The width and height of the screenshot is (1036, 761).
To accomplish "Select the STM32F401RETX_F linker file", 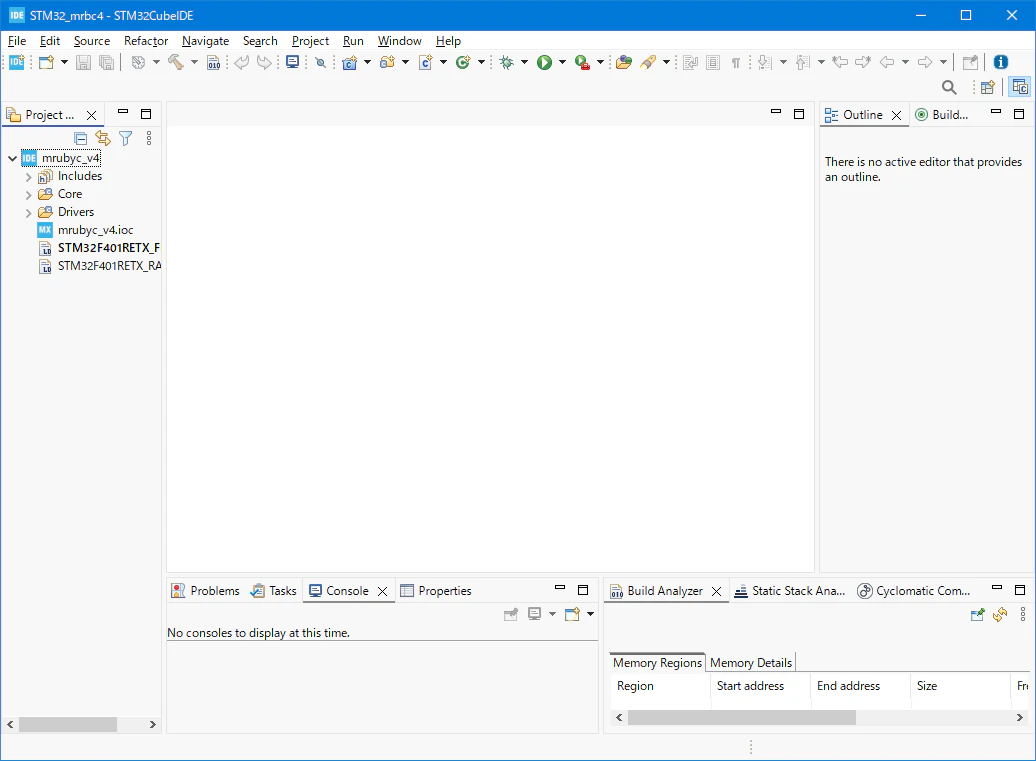I will [99, 248].
